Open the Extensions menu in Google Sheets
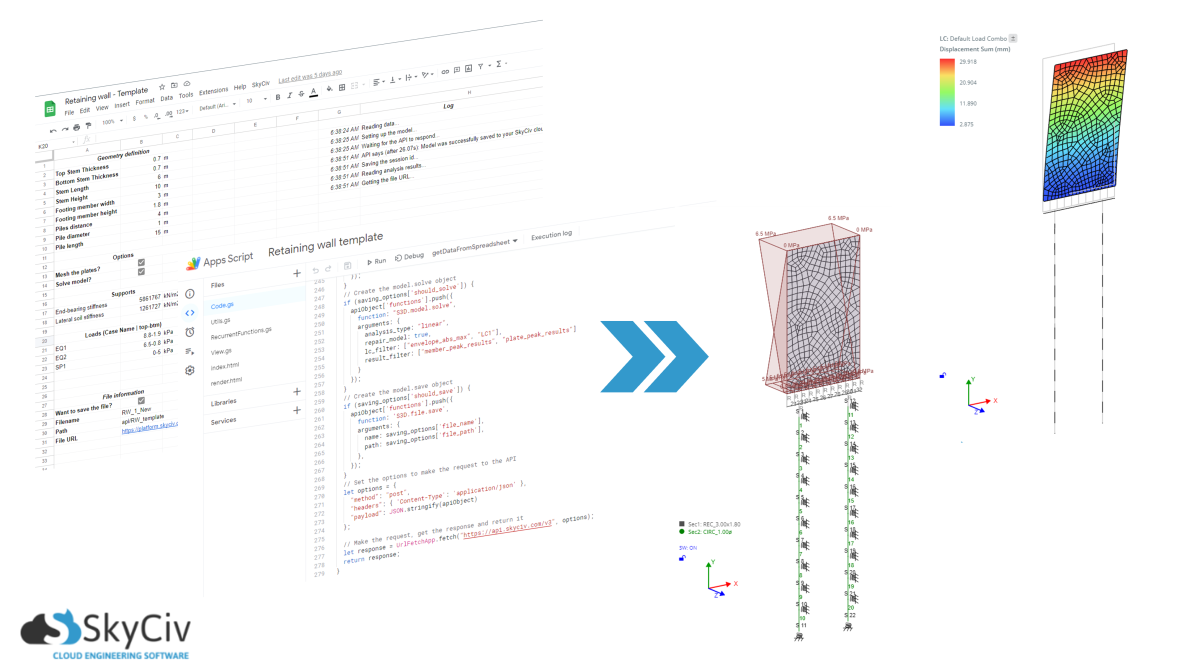 coord(214,90)
